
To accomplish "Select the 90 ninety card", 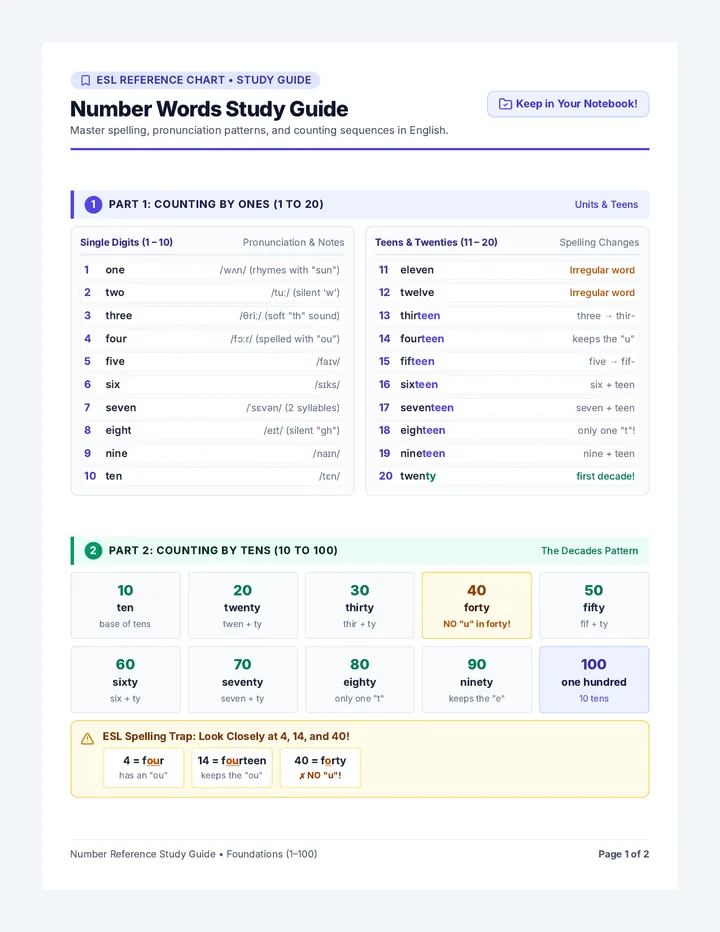I will pos(477,679).
